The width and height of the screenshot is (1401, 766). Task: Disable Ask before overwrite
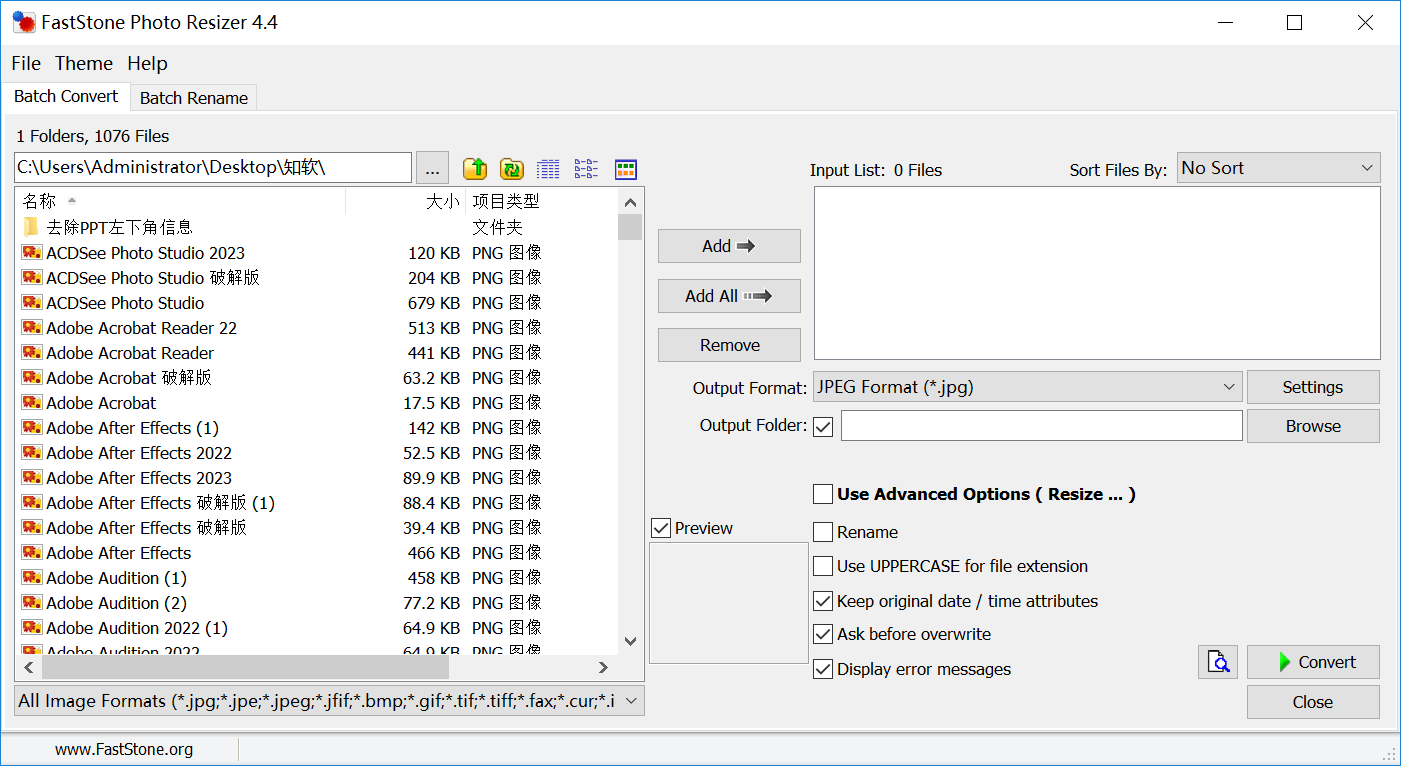click(x=823, y=634)
